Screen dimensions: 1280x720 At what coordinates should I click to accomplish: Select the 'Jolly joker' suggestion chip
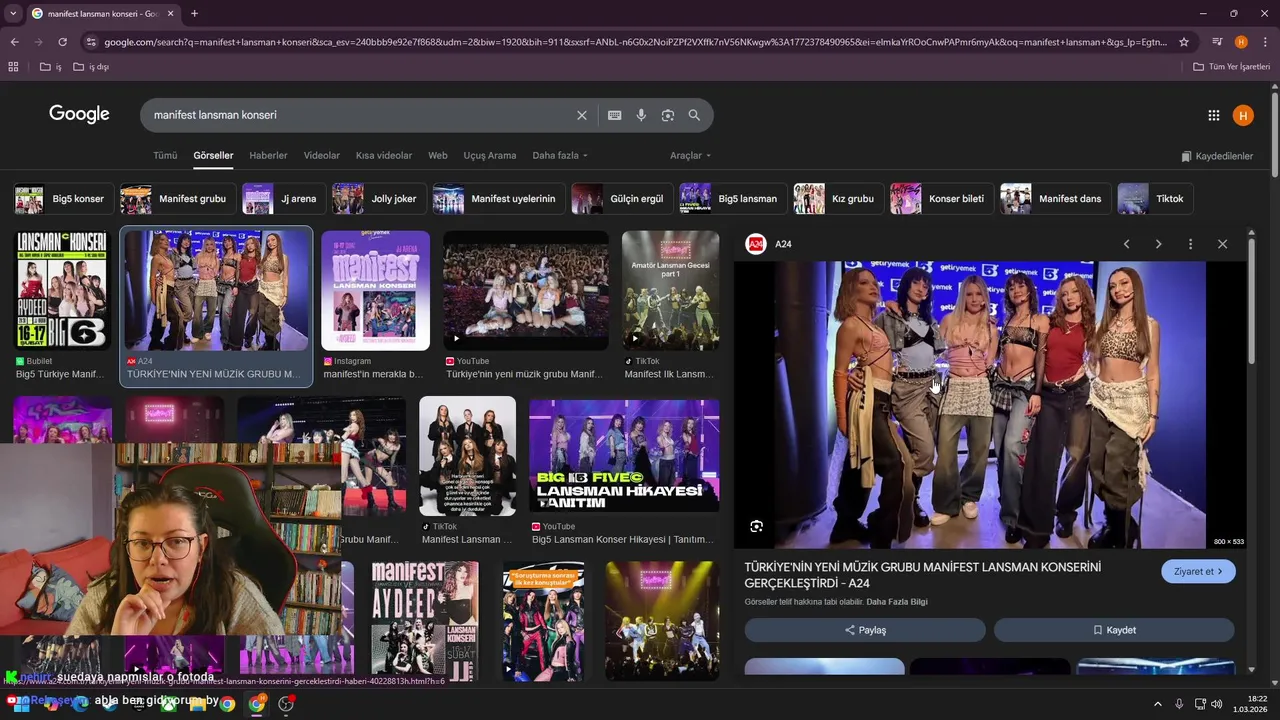coord(378,199)
